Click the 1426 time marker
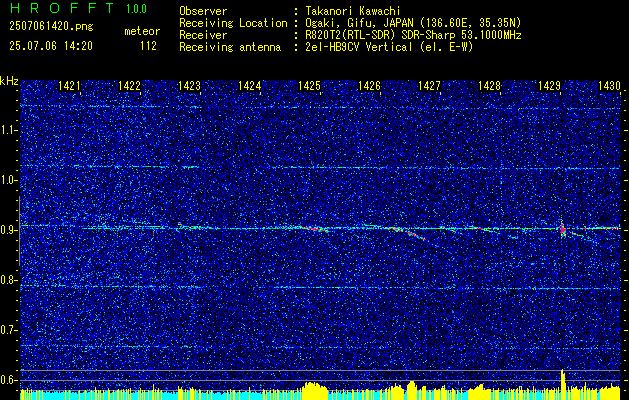This screenshot has height=400, width=629. (369, 85)
